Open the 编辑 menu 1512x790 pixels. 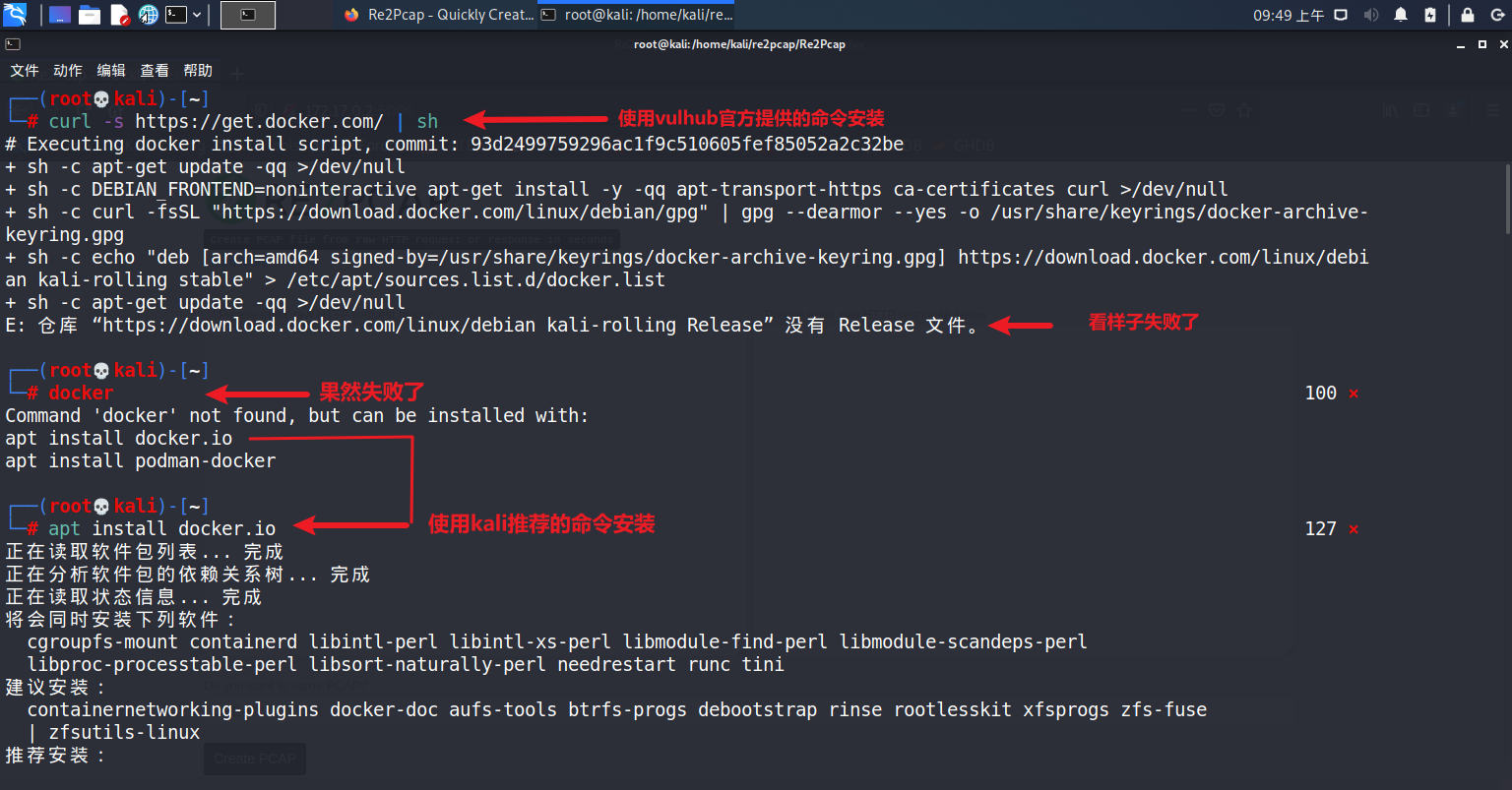pyautogui.click(x=111, y=71)
